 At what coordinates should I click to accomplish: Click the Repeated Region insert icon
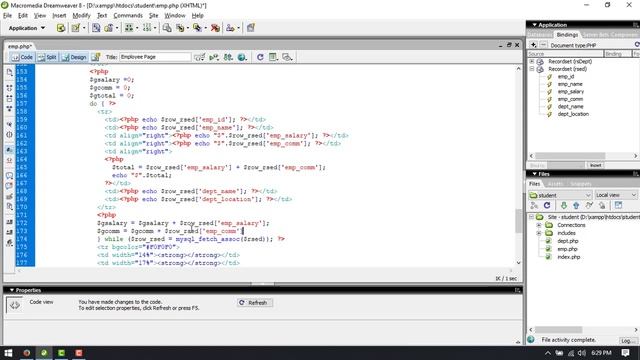(x=96, y=28)
